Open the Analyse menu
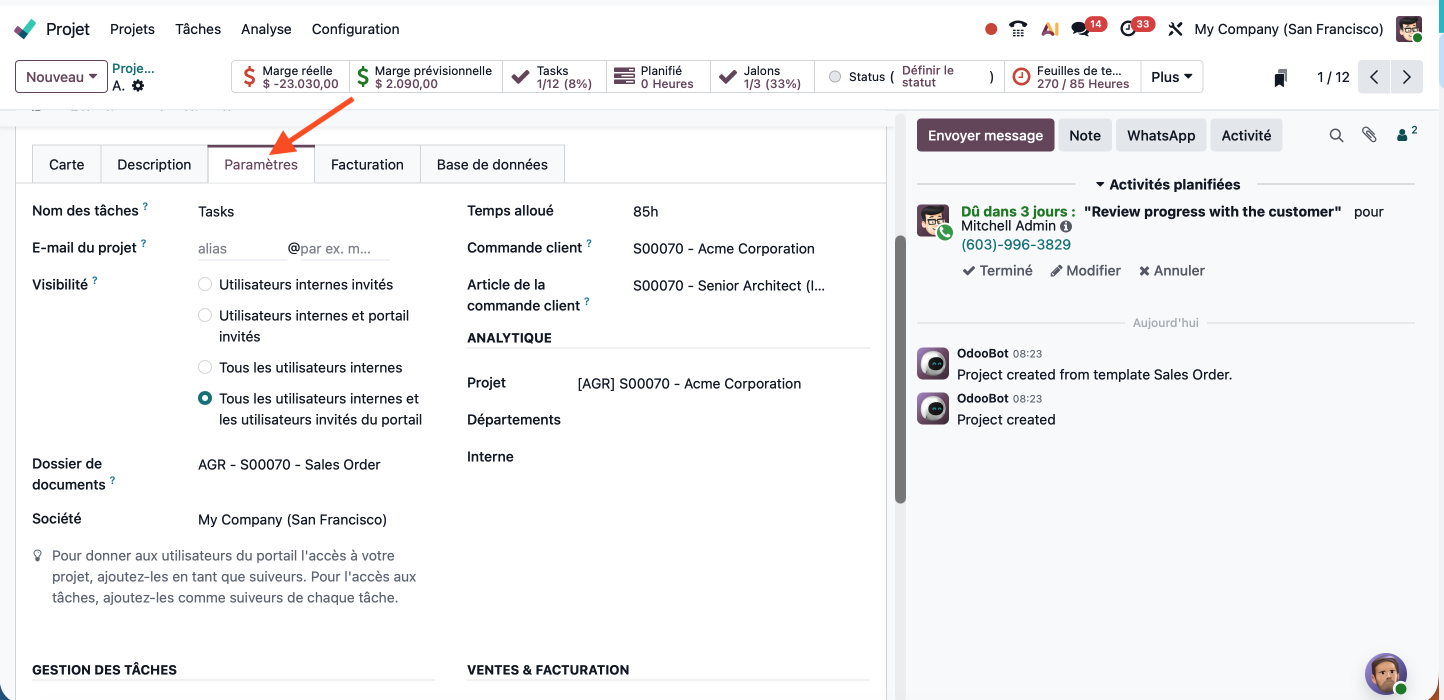Image resolution: width=1444 pixels, height=700 pixels. tap(266, 29)
